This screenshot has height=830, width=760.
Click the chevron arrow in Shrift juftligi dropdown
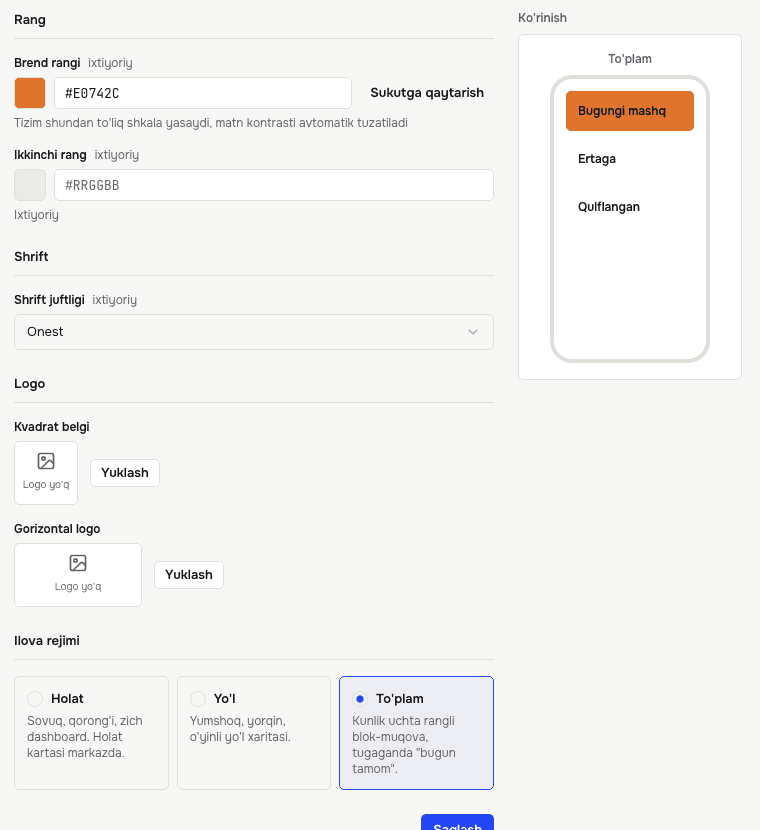[x=473, y=332]
